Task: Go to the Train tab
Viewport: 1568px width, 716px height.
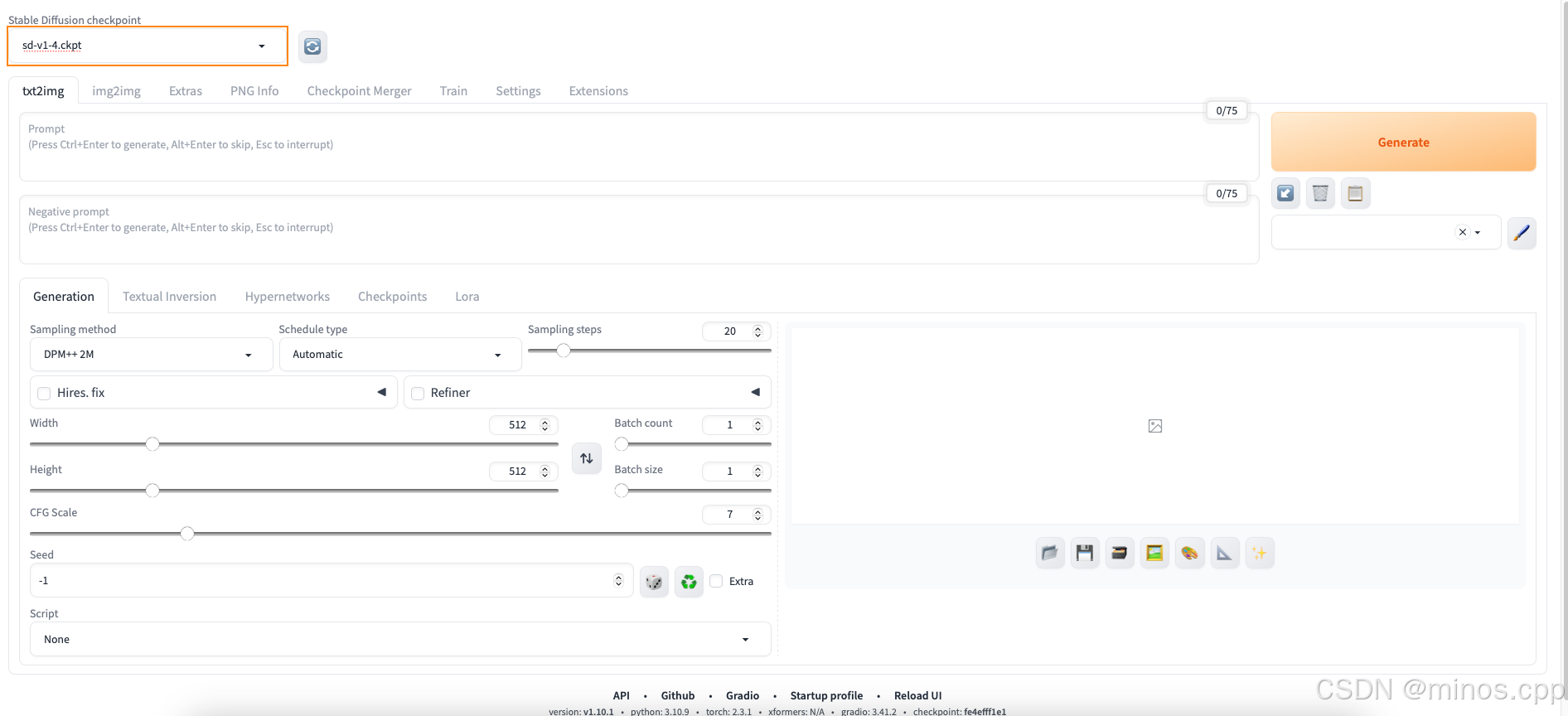Action: 453,91
